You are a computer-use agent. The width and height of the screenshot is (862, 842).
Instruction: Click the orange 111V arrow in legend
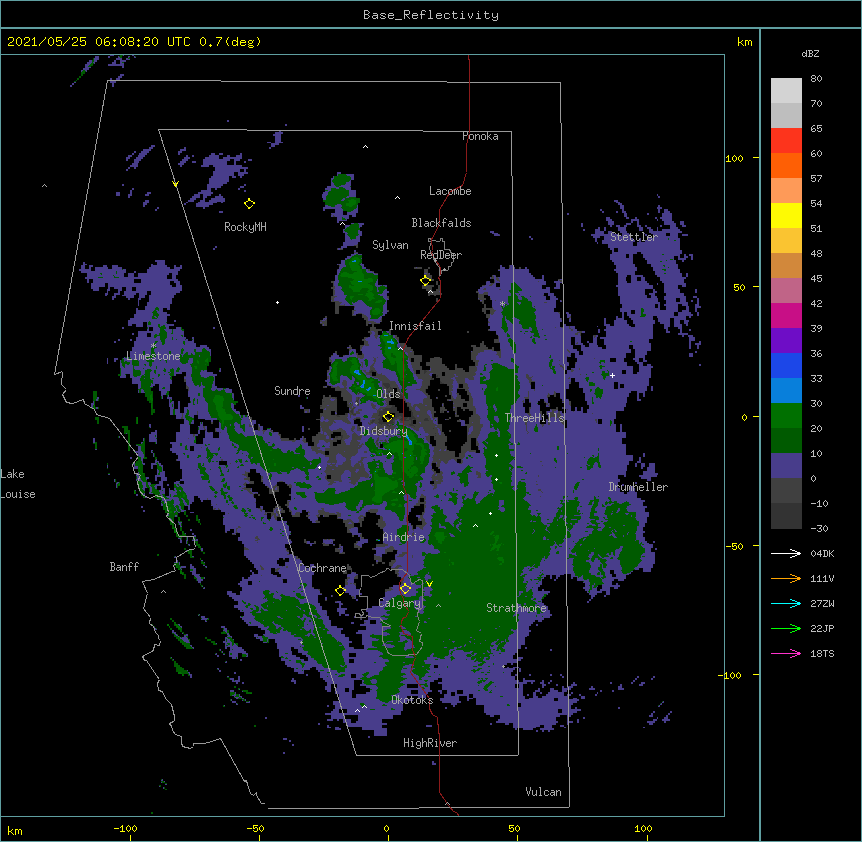786,578
